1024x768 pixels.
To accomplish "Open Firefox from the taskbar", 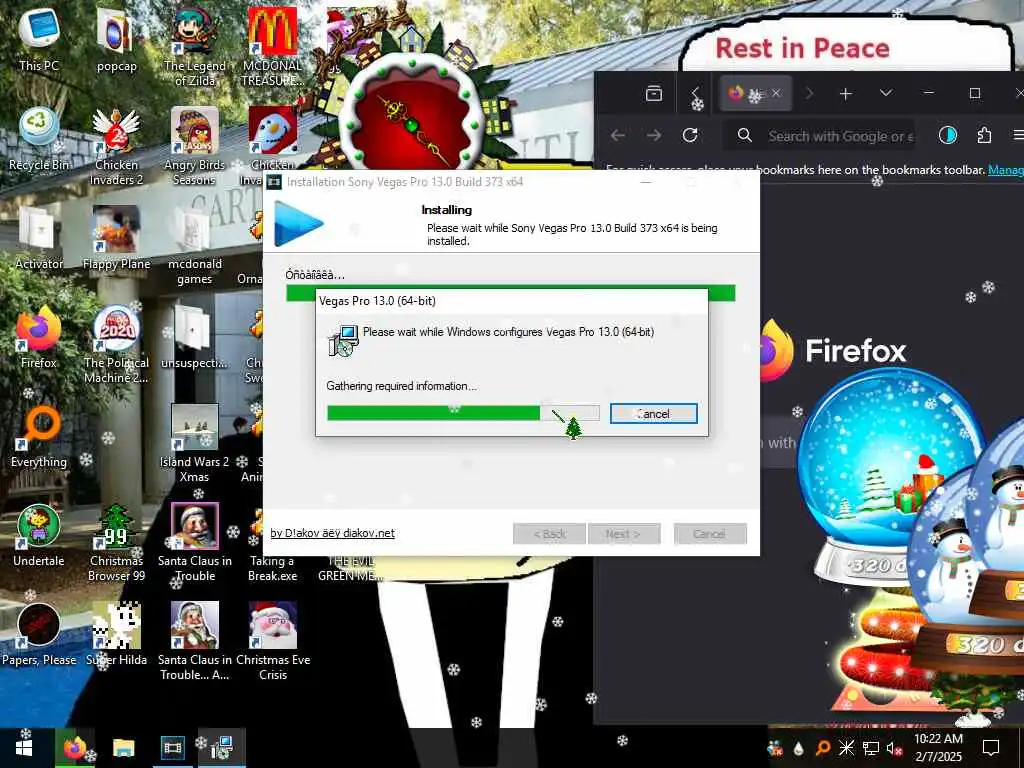I will (74, 748).
